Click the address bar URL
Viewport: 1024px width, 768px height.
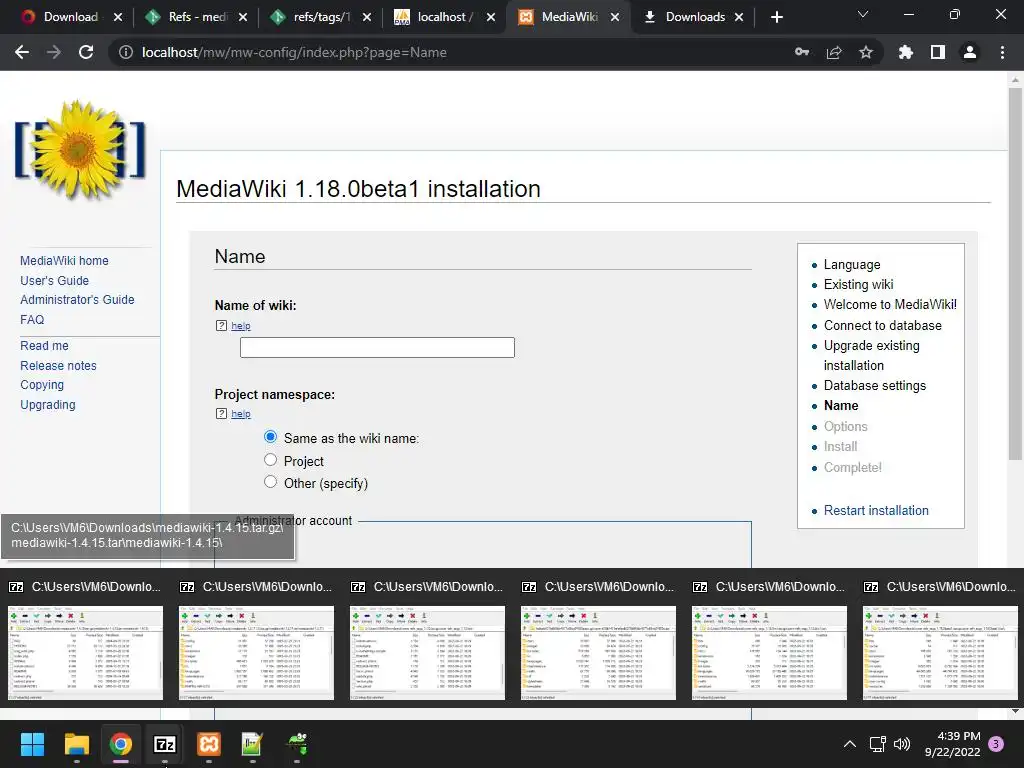(x=294, y=52)
